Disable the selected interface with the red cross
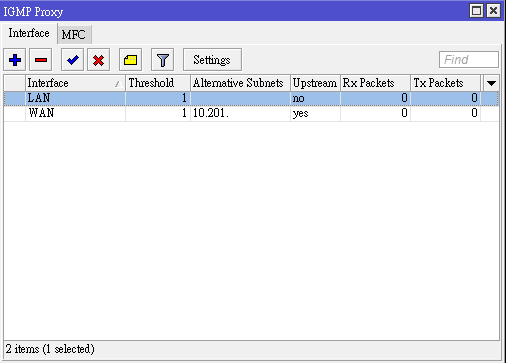506x363 pixels. click(x=98, y=60)
